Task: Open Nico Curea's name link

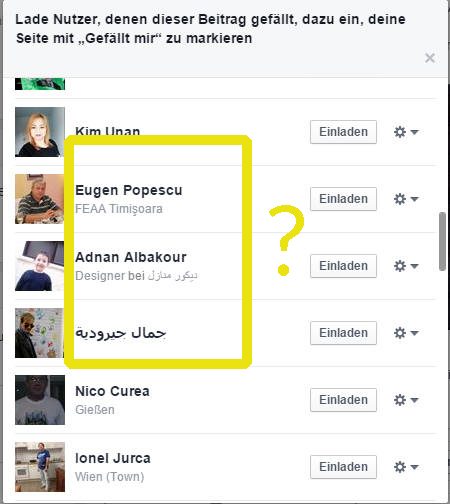Action: point(112,391)
